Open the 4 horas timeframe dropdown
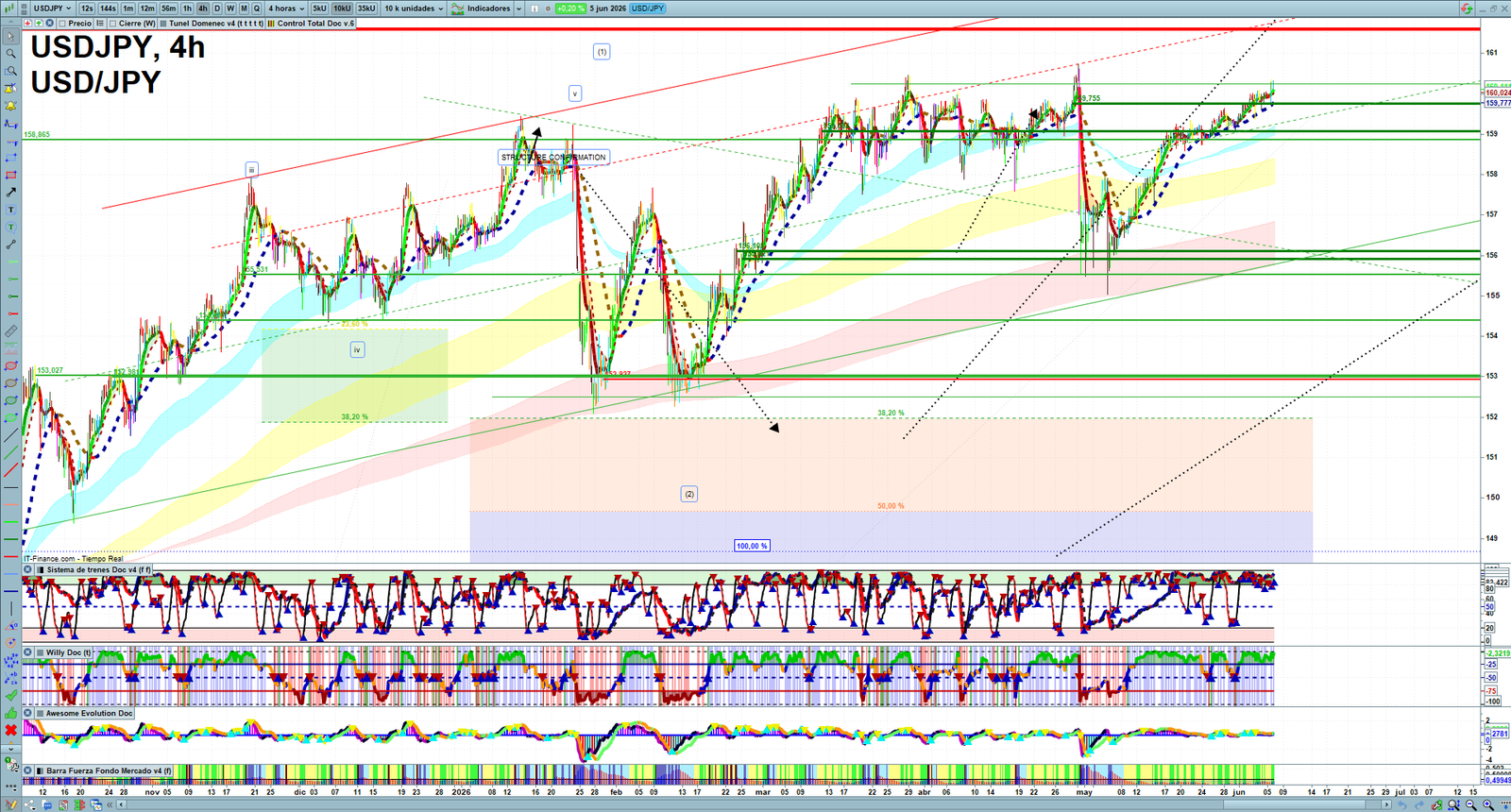The image size is (1511, 812). click(x=286, y=8)
